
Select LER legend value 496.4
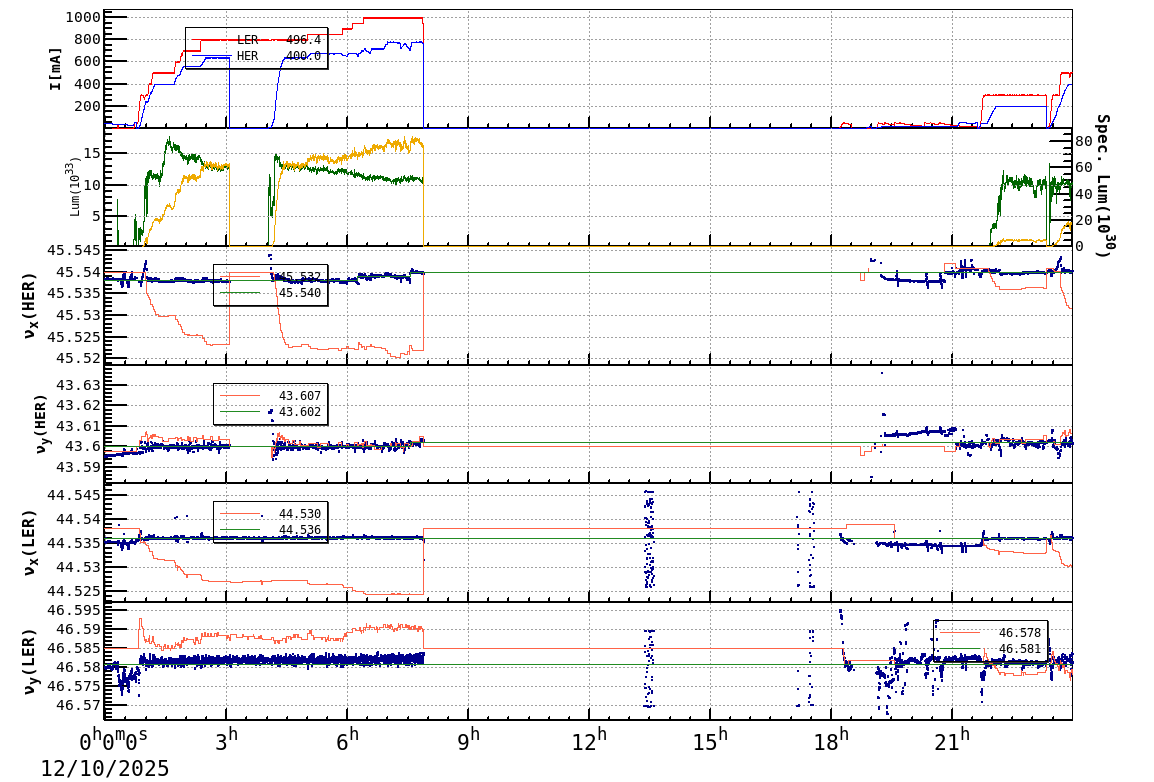[x=303, y=40]
